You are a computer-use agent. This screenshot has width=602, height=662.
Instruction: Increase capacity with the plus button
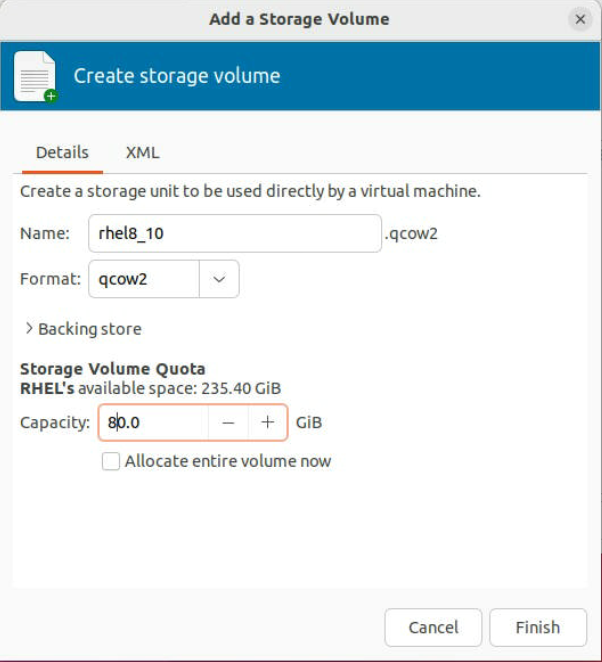[x=267, y=423]
